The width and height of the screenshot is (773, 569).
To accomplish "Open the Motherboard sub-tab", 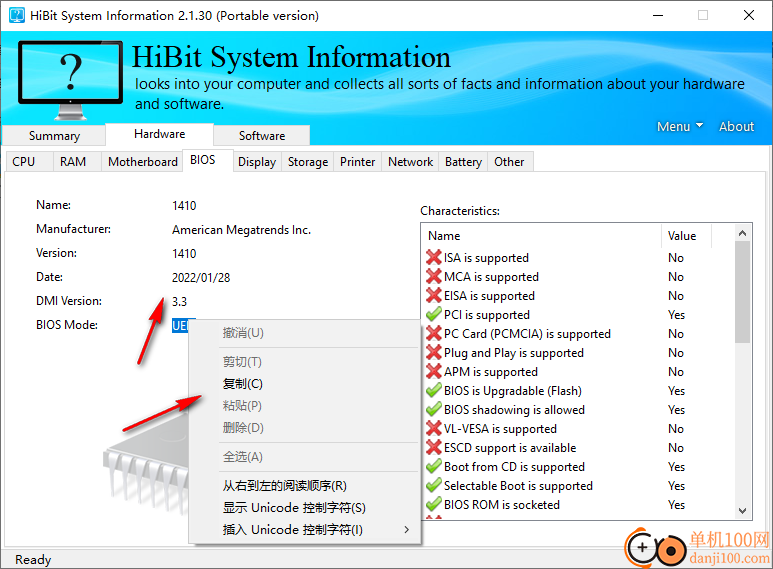I will point(142,162).
